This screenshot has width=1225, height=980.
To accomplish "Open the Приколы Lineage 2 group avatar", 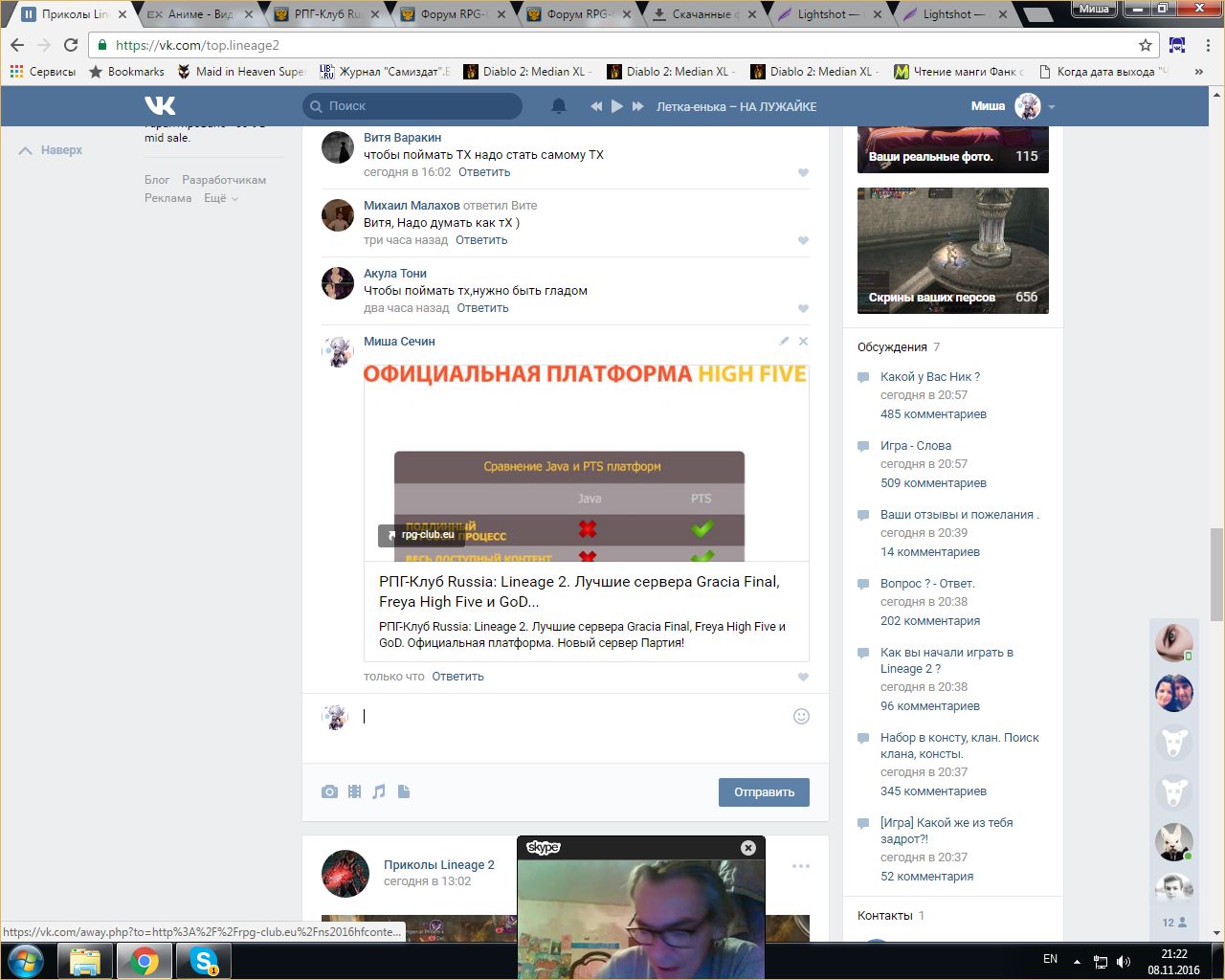I will click(x=345, y=873).
